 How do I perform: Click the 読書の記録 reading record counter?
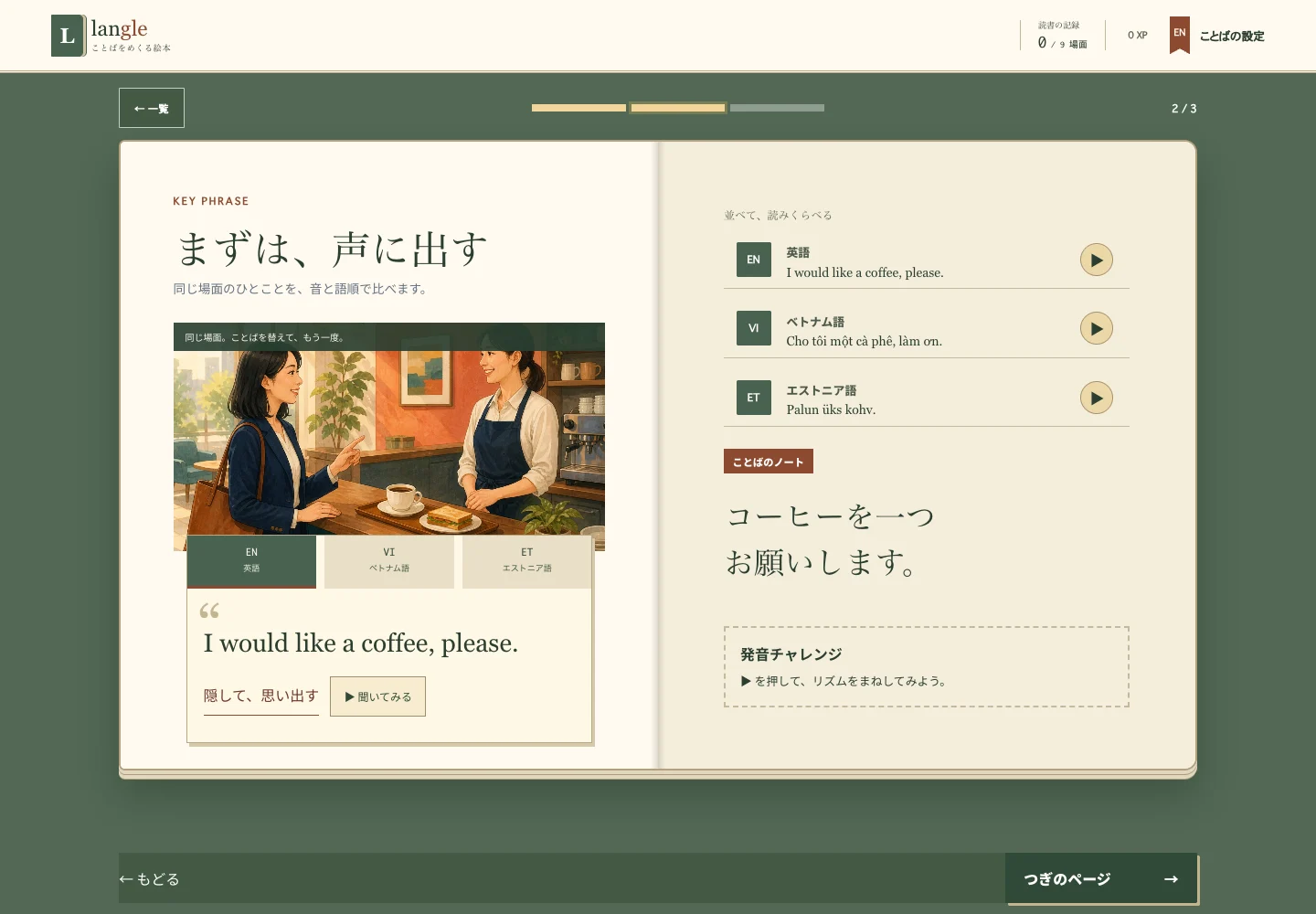(x=1062, y=35)
